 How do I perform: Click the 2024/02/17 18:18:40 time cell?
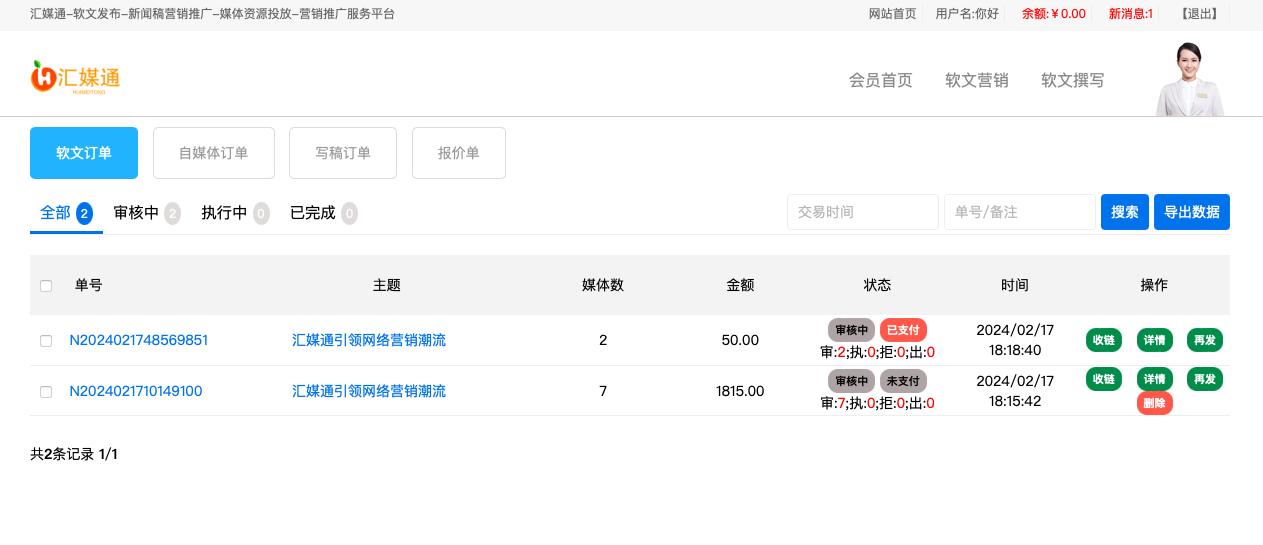pyautogui.click(x=1015, y=340)
